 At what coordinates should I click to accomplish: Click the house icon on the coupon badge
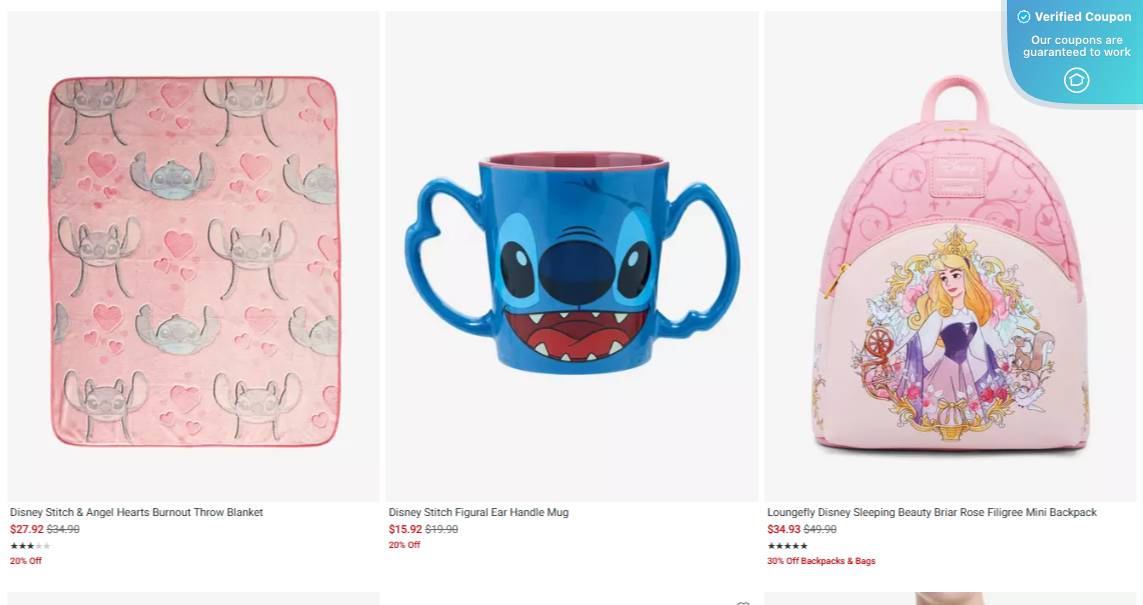[x=1077, y=80]
